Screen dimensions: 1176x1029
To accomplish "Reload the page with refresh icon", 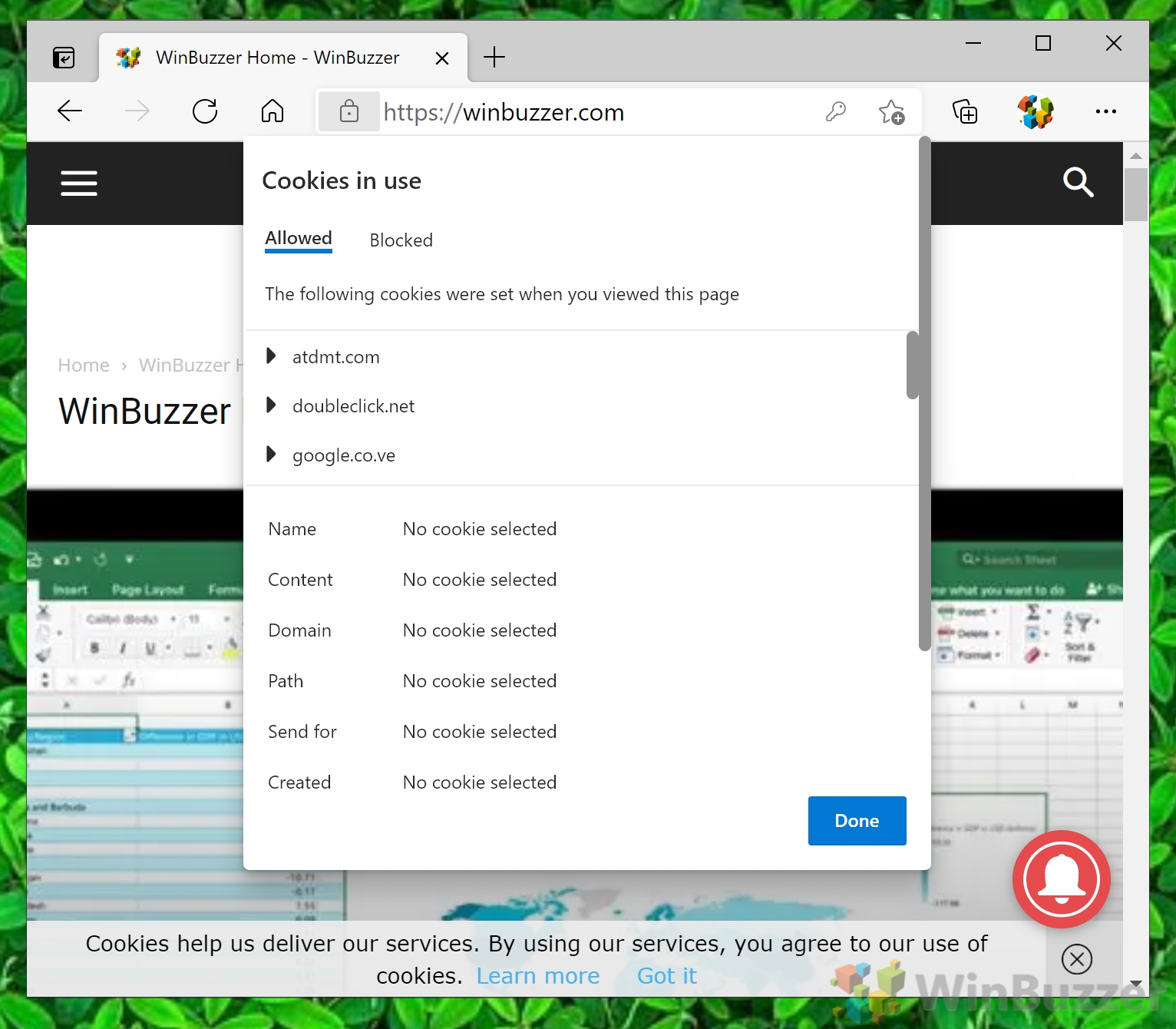I will [205, 111].
